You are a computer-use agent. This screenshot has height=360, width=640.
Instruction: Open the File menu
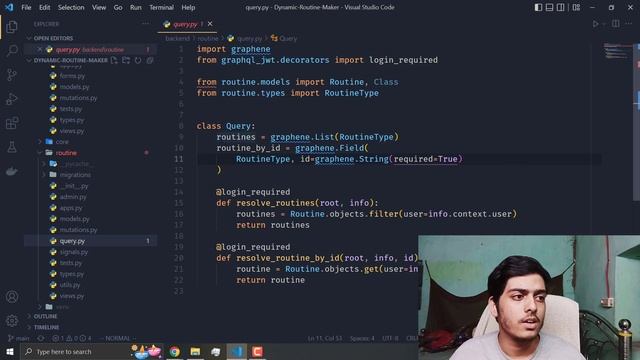click(x=26, y=7)
